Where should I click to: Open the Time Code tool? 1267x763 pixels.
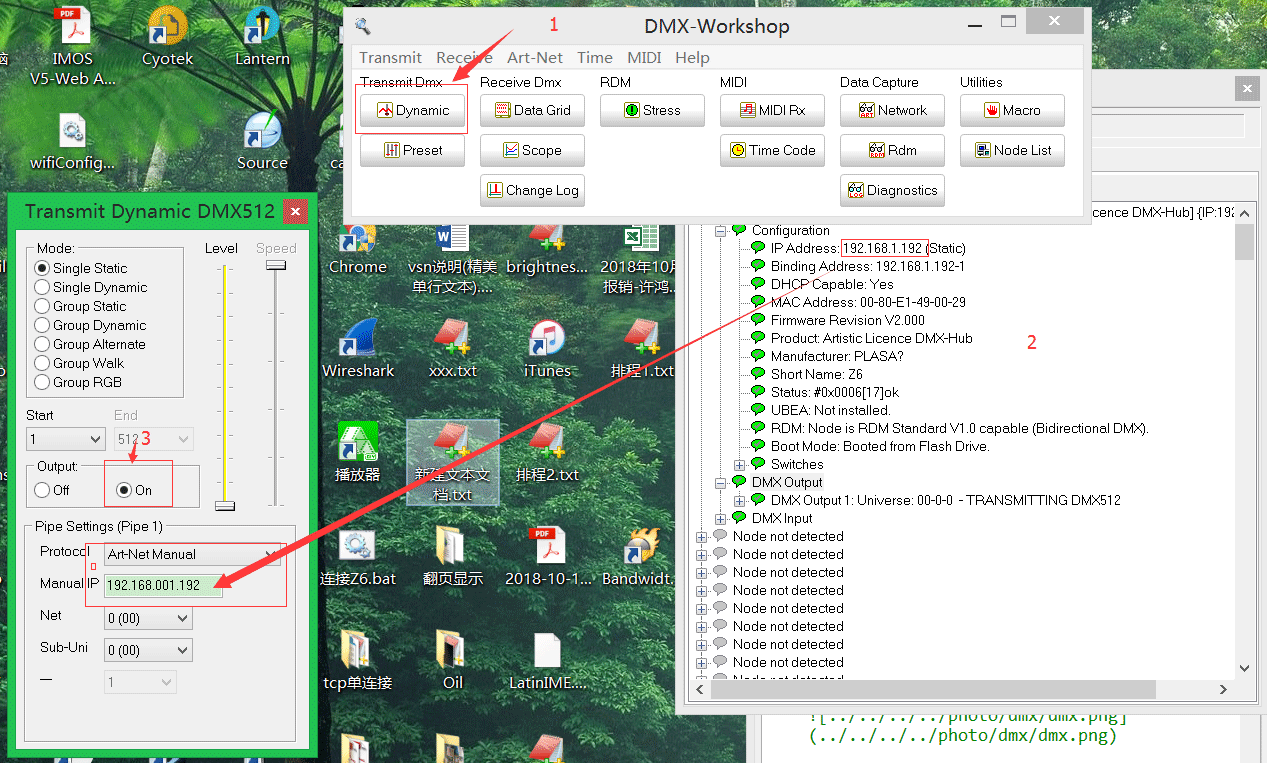772,150
